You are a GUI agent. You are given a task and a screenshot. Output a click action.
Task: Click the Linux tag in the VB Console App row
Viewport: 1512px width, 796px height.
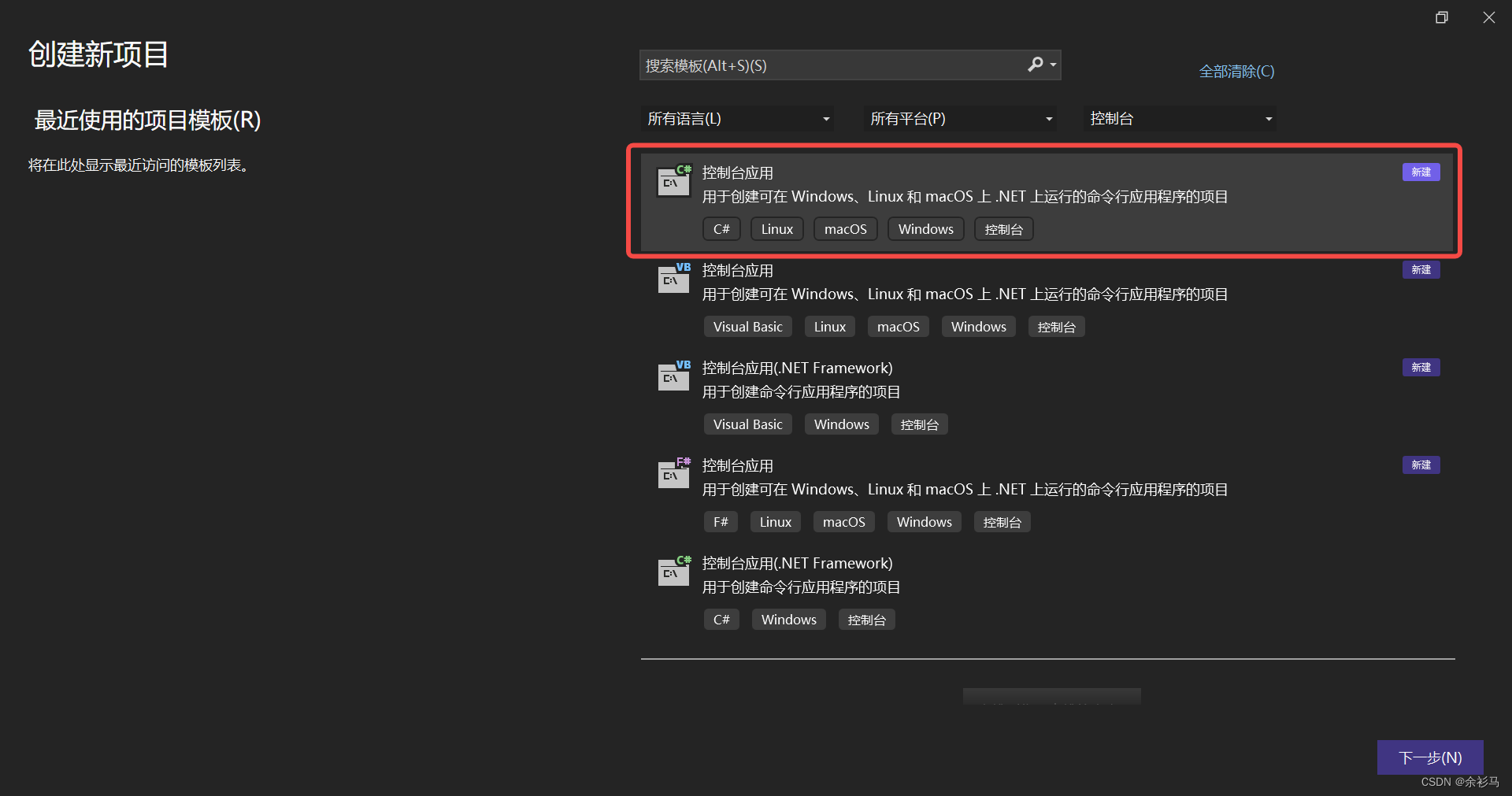coord(830,327)
